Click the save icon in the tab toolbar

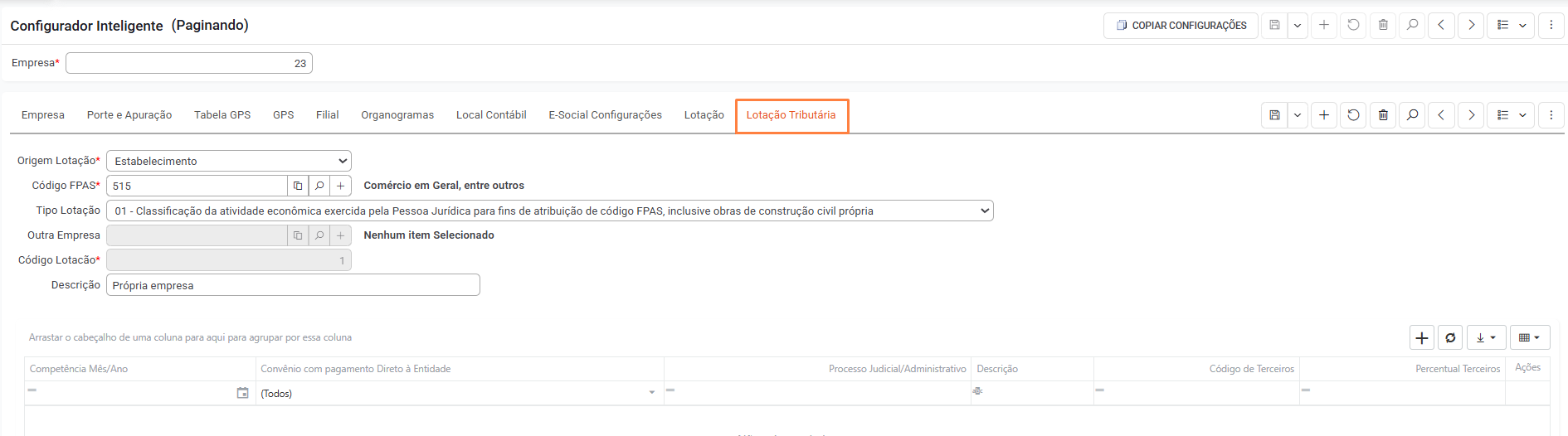1274,115
